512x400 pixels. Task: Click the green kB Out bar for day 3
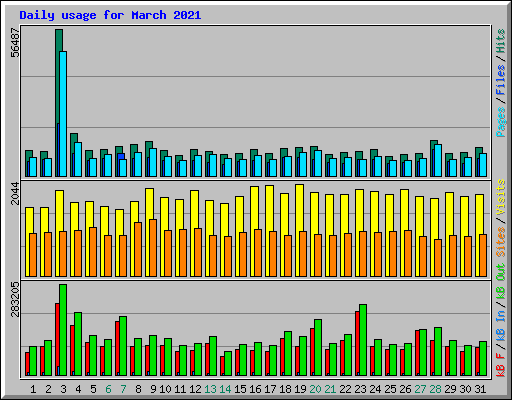(63, 330)
